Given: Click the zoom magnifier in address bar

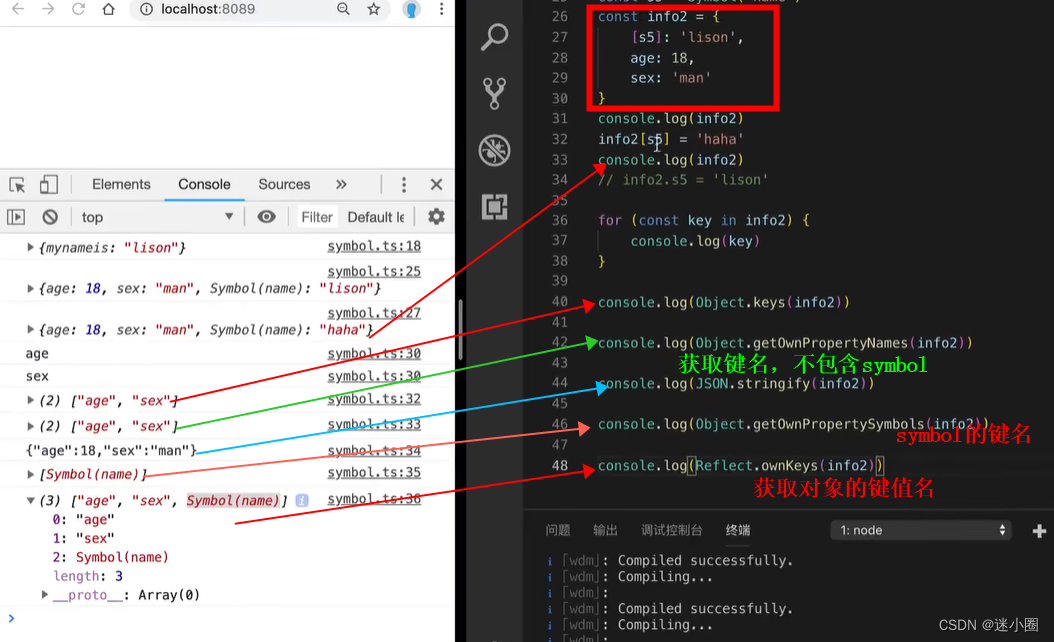Looking at the screenshot, I should [x=343, y=9].
